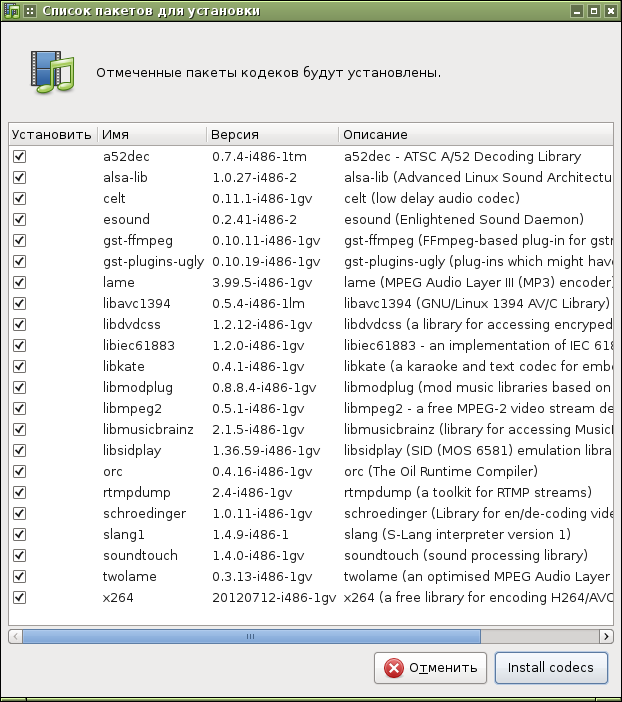Click the horizontal scrollbar thumb
Image resolution: width=622 pixels, height=702 pixels.
tap(251, 636)
